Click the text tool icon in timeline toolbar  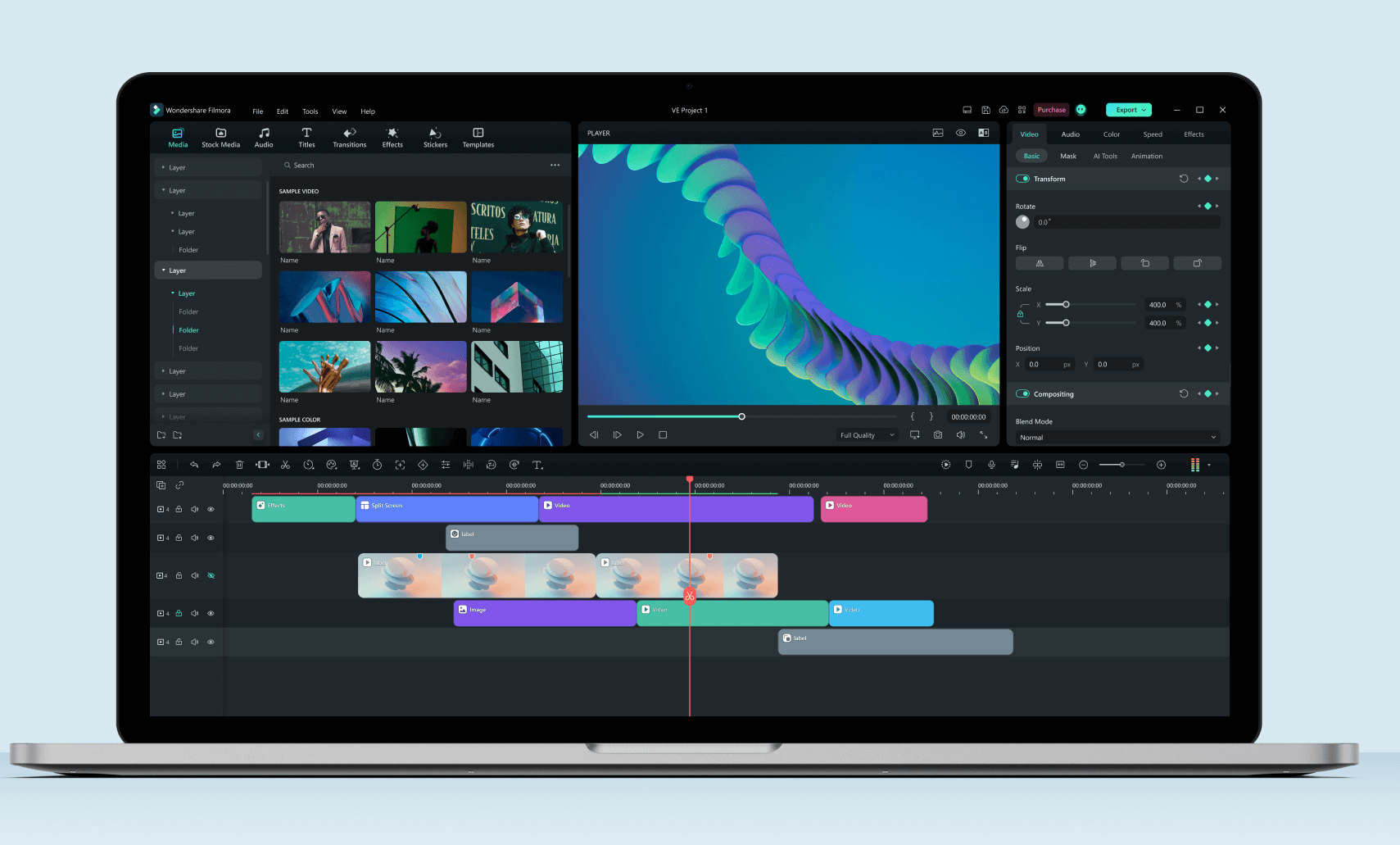coord(537,465)
